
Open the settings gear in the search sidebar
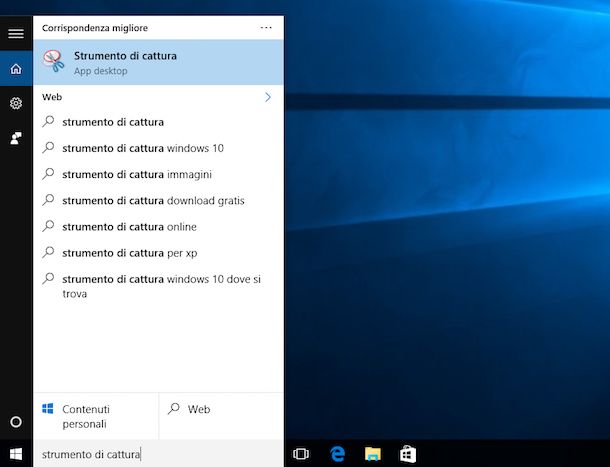click(16, 103)
